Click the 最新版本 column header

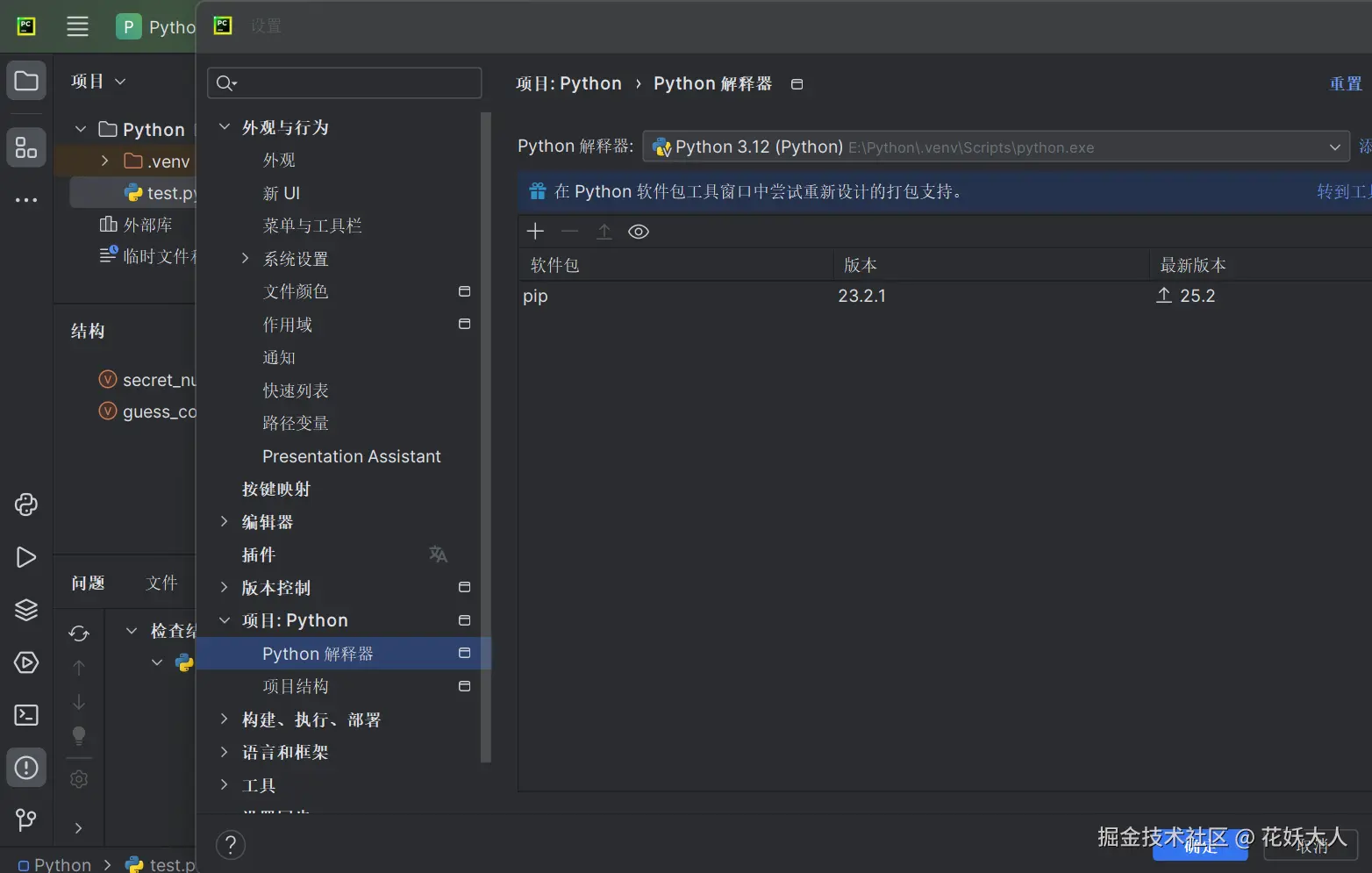click(1193, 265)
